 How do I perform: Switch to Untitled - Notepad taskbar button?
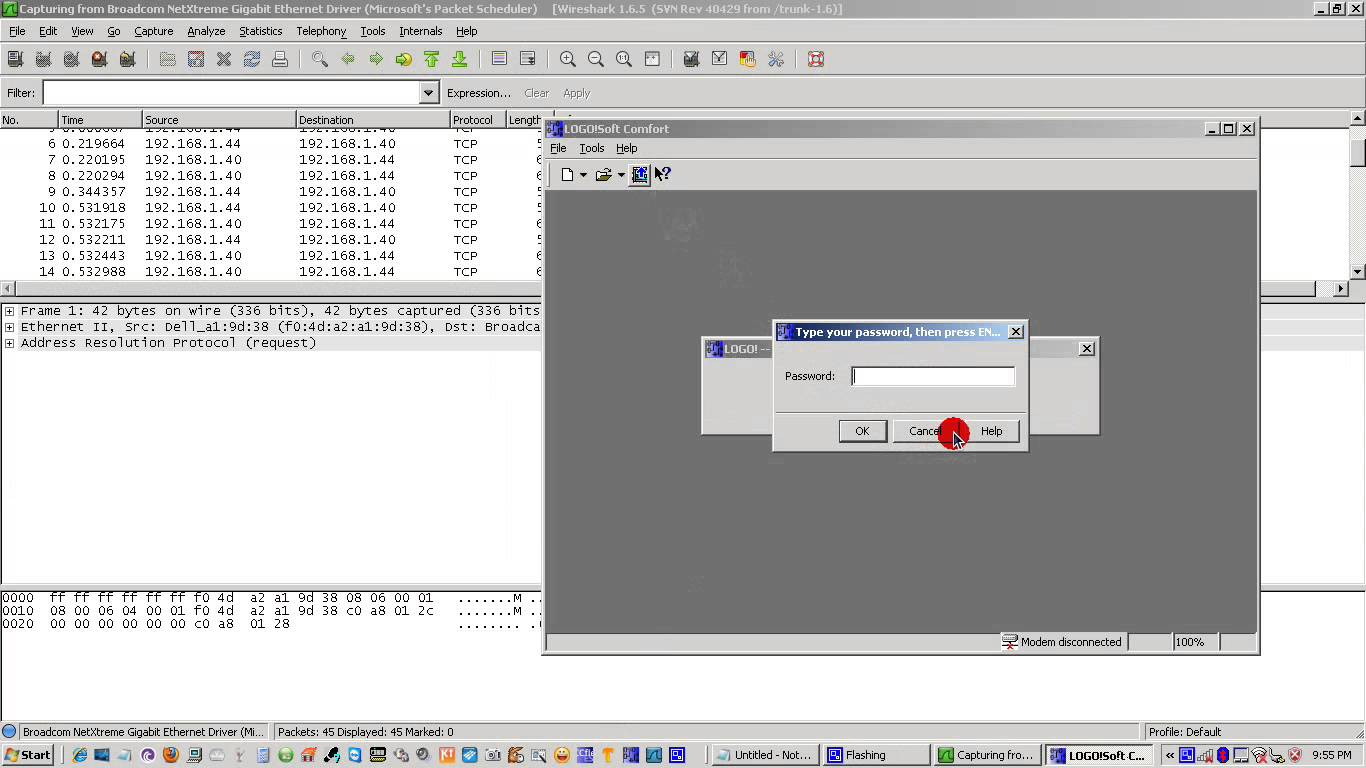click(765, 755)
